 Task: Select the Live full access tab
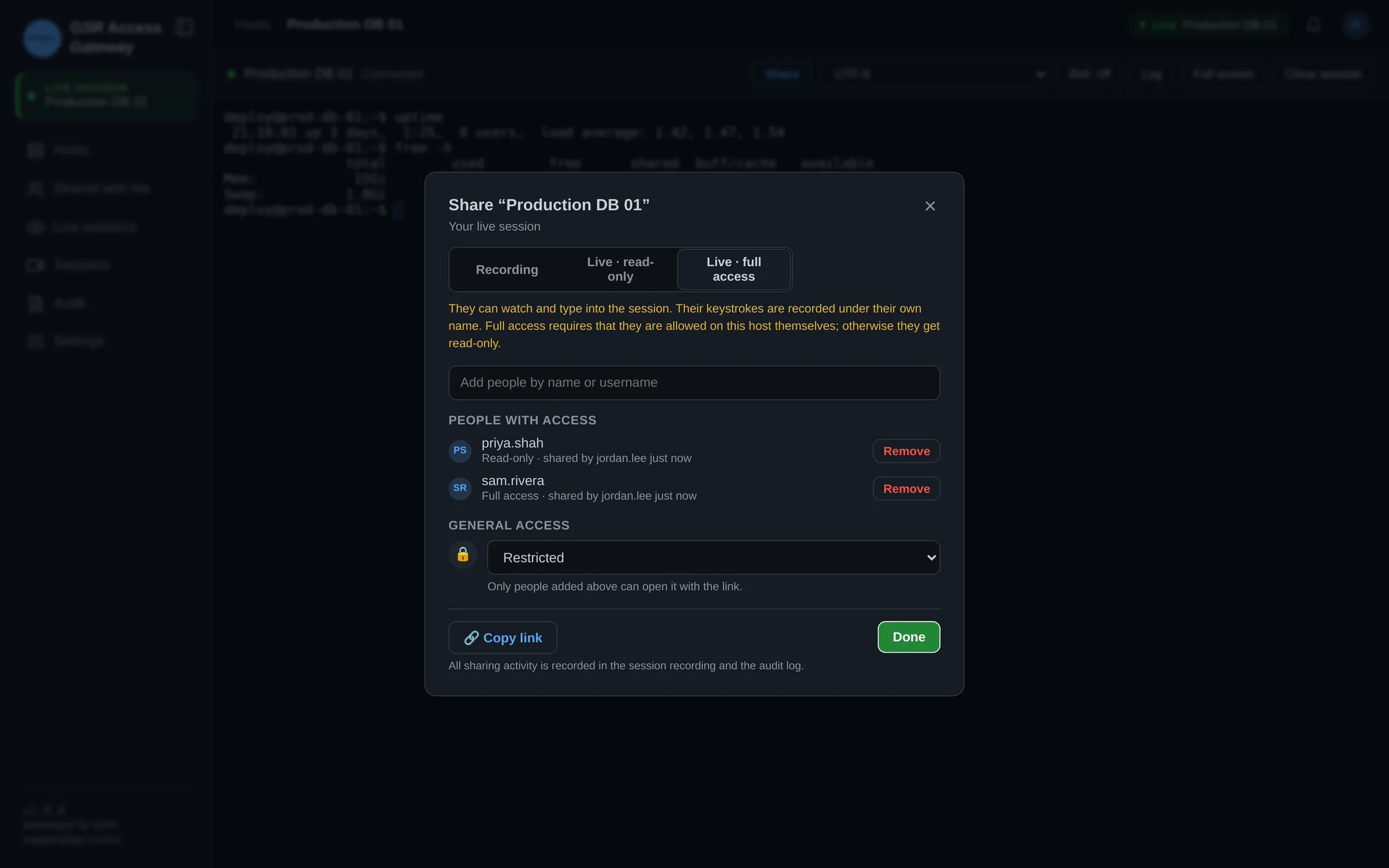click(733, 270)
